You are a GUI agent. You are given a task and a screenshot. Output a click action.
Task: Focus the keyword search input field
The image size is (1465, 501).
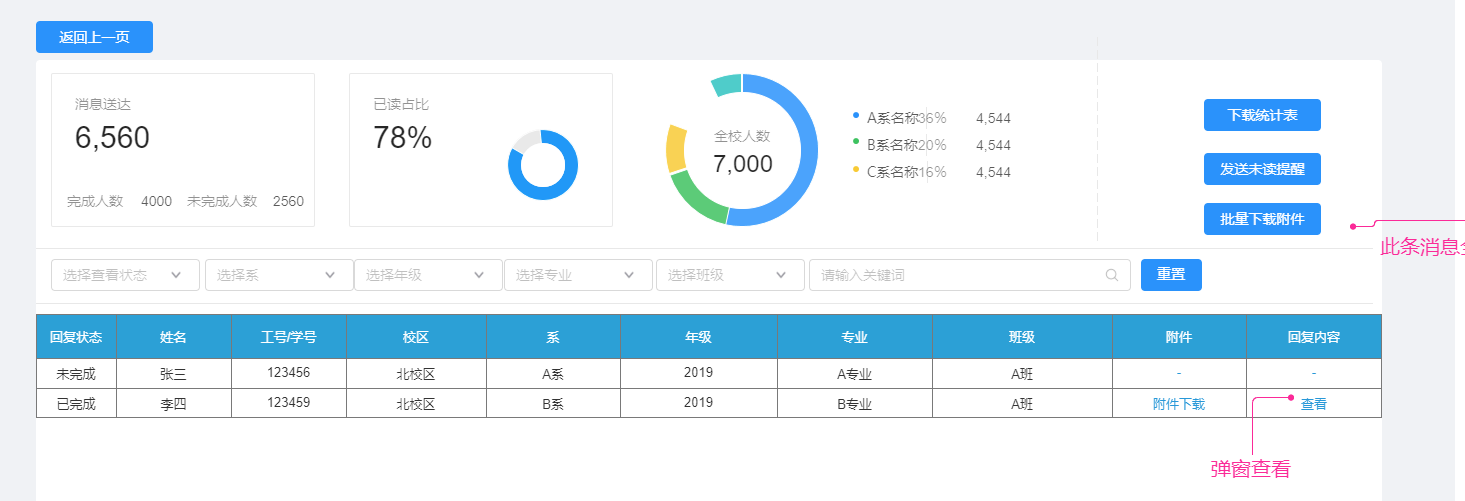(x=969, y=275)
